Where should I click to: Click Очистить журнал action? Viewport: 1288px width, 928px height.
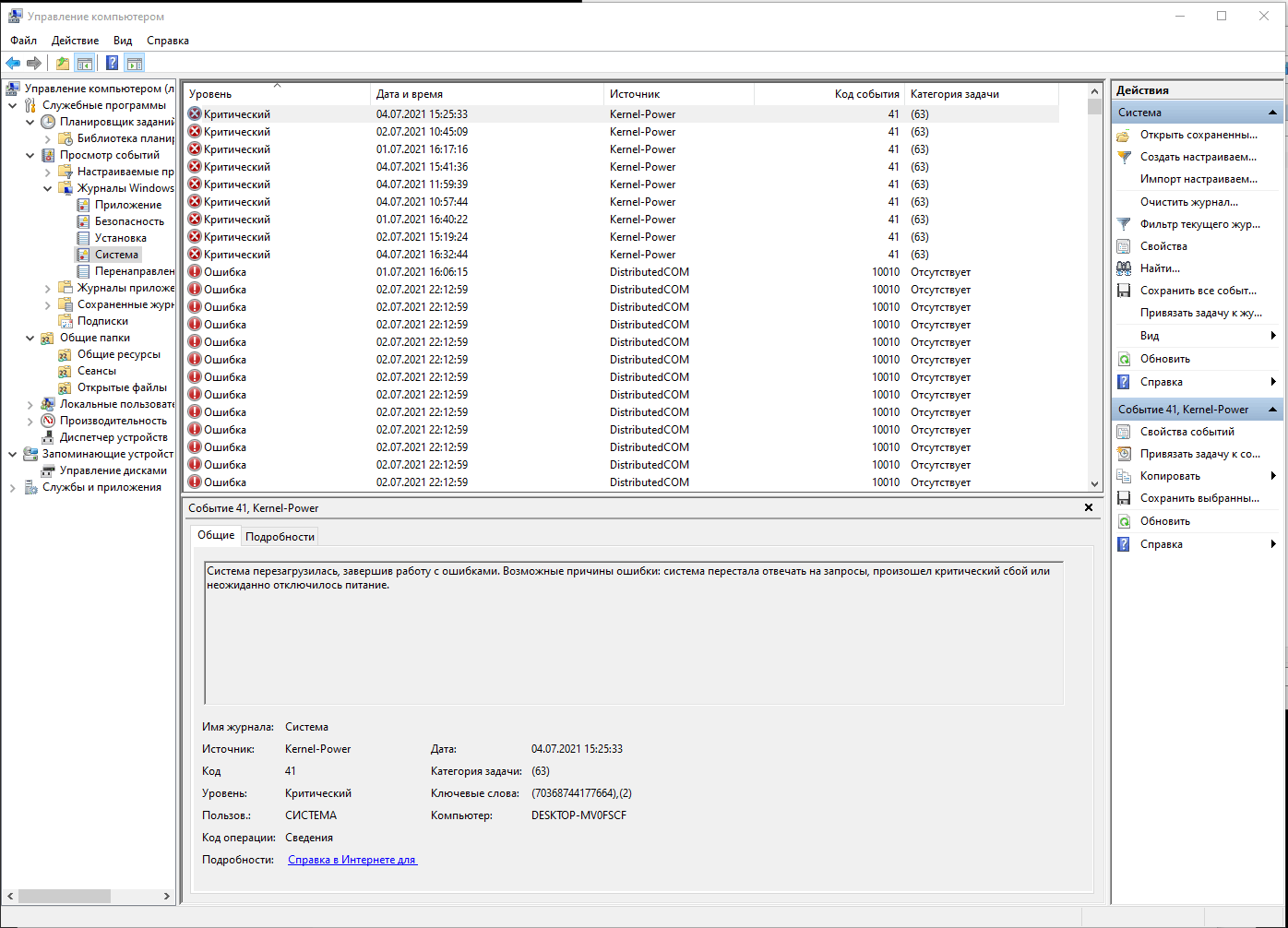(1189, 202)
